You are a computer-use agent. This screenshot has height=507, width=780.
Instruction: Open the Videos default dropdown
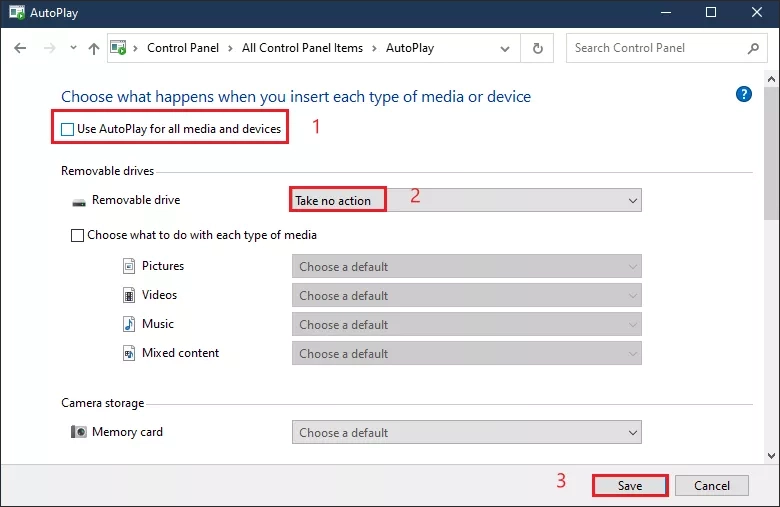[467, 295]
